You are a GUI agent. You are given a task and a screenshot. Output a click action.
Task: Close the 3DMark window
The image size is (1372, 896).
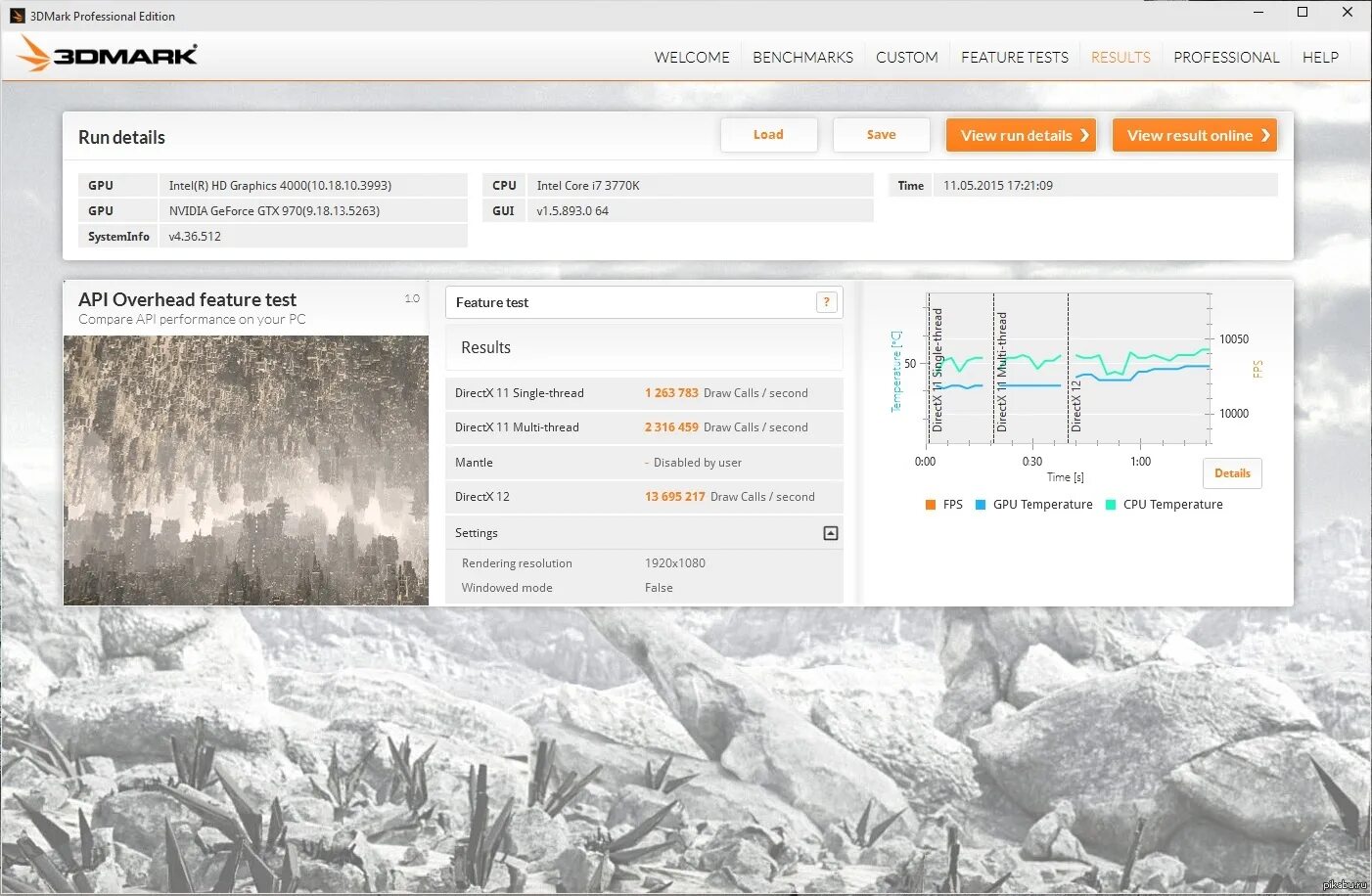pos(1348,12)
